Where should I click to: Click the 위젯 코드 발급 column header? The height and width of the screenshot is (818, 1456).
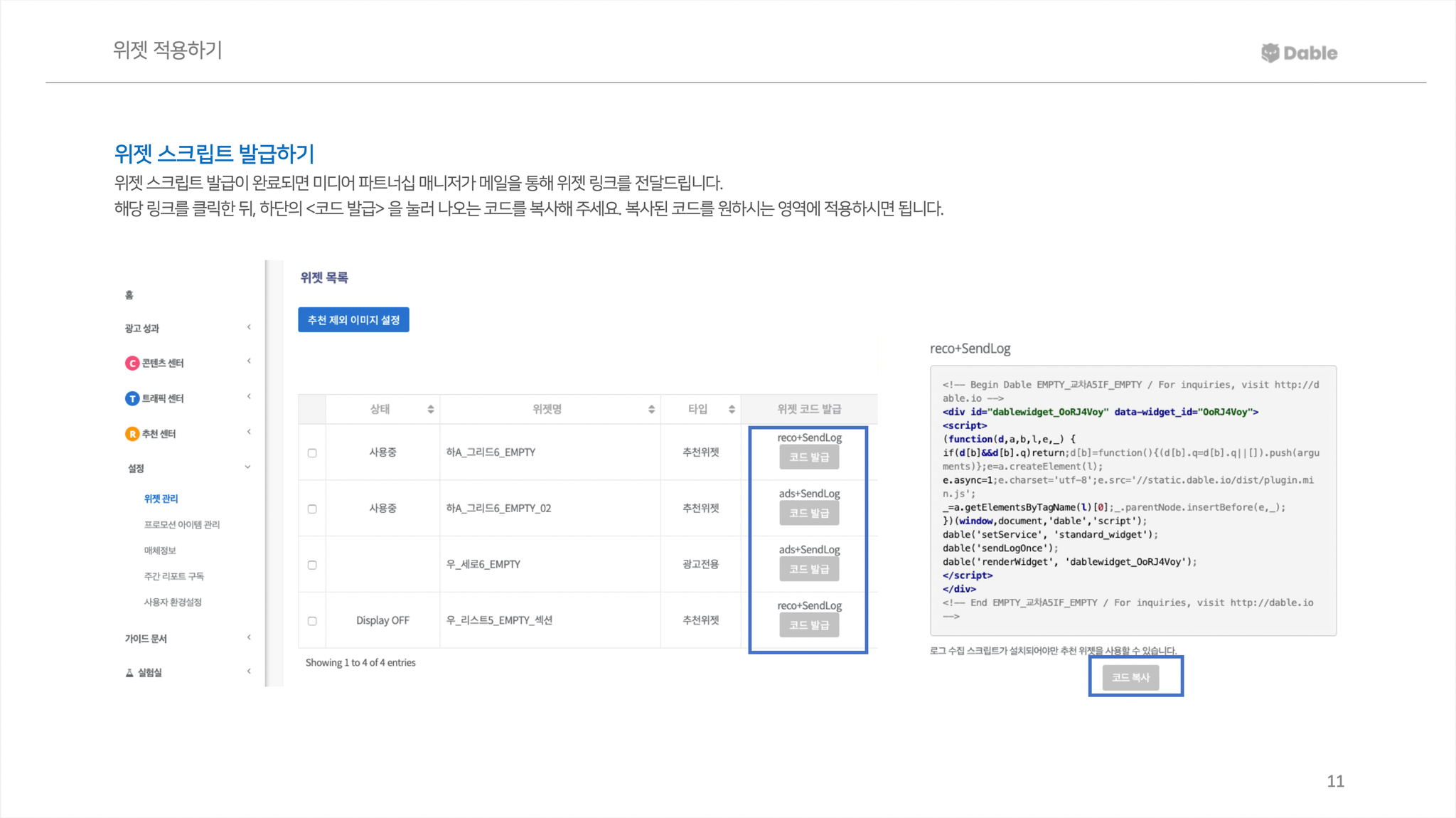coord(809,409)
